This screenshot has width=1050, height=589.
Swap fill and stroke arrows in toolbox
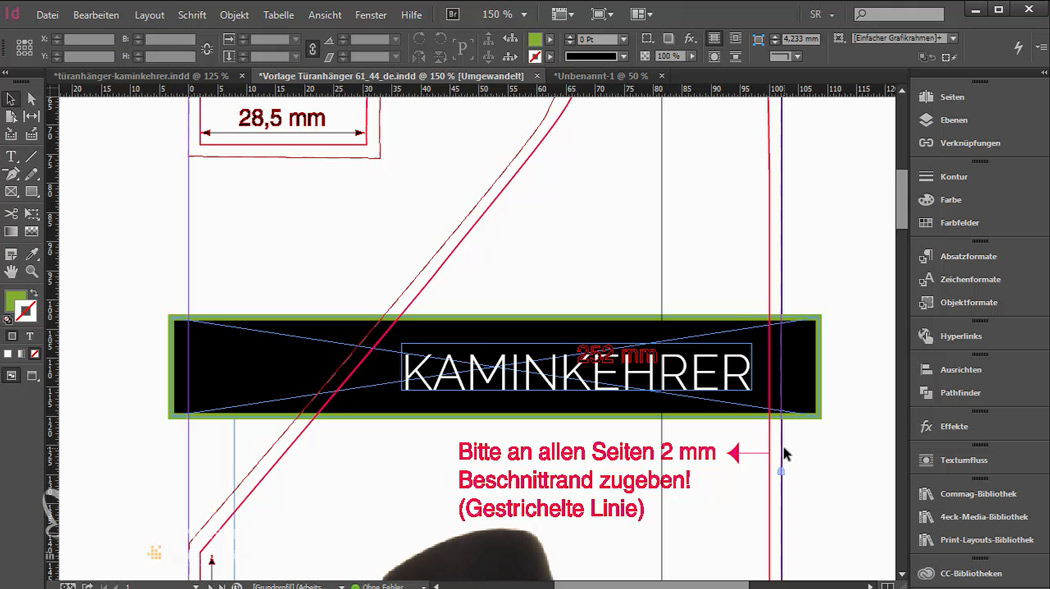(33, 293)
